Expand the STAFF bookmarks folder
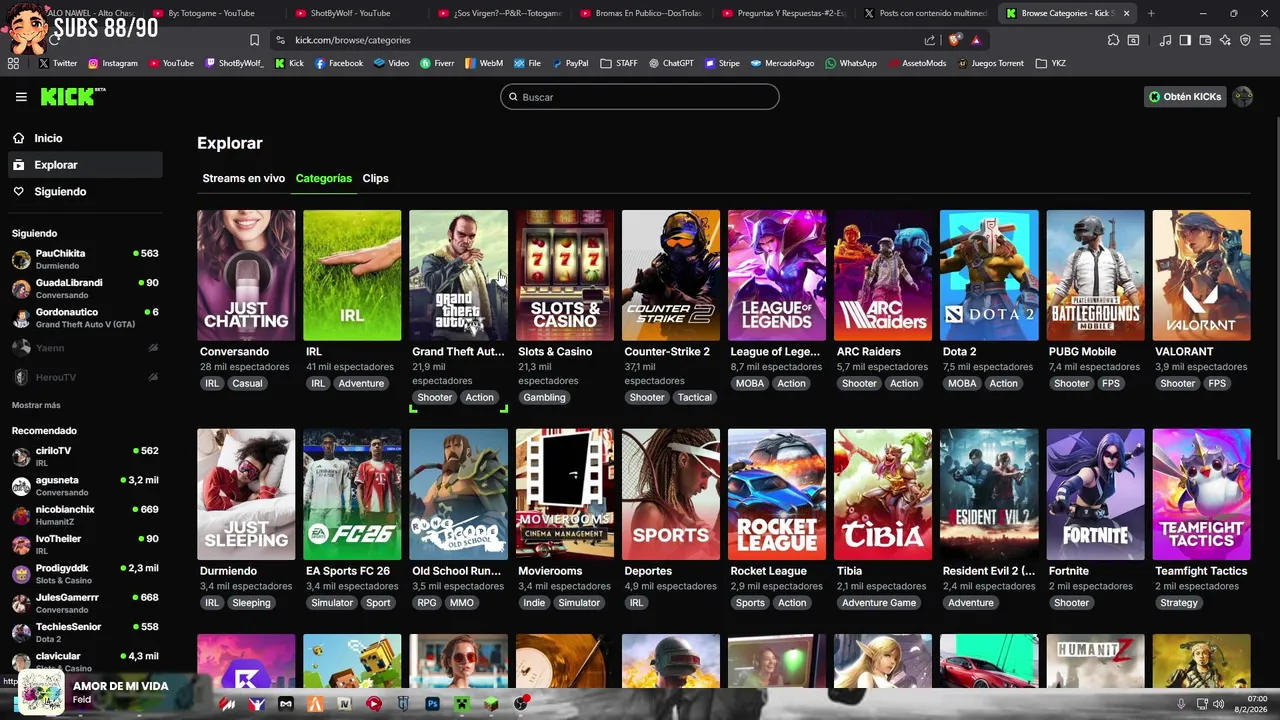This screenshot has width=1280, height=720. 619,63
